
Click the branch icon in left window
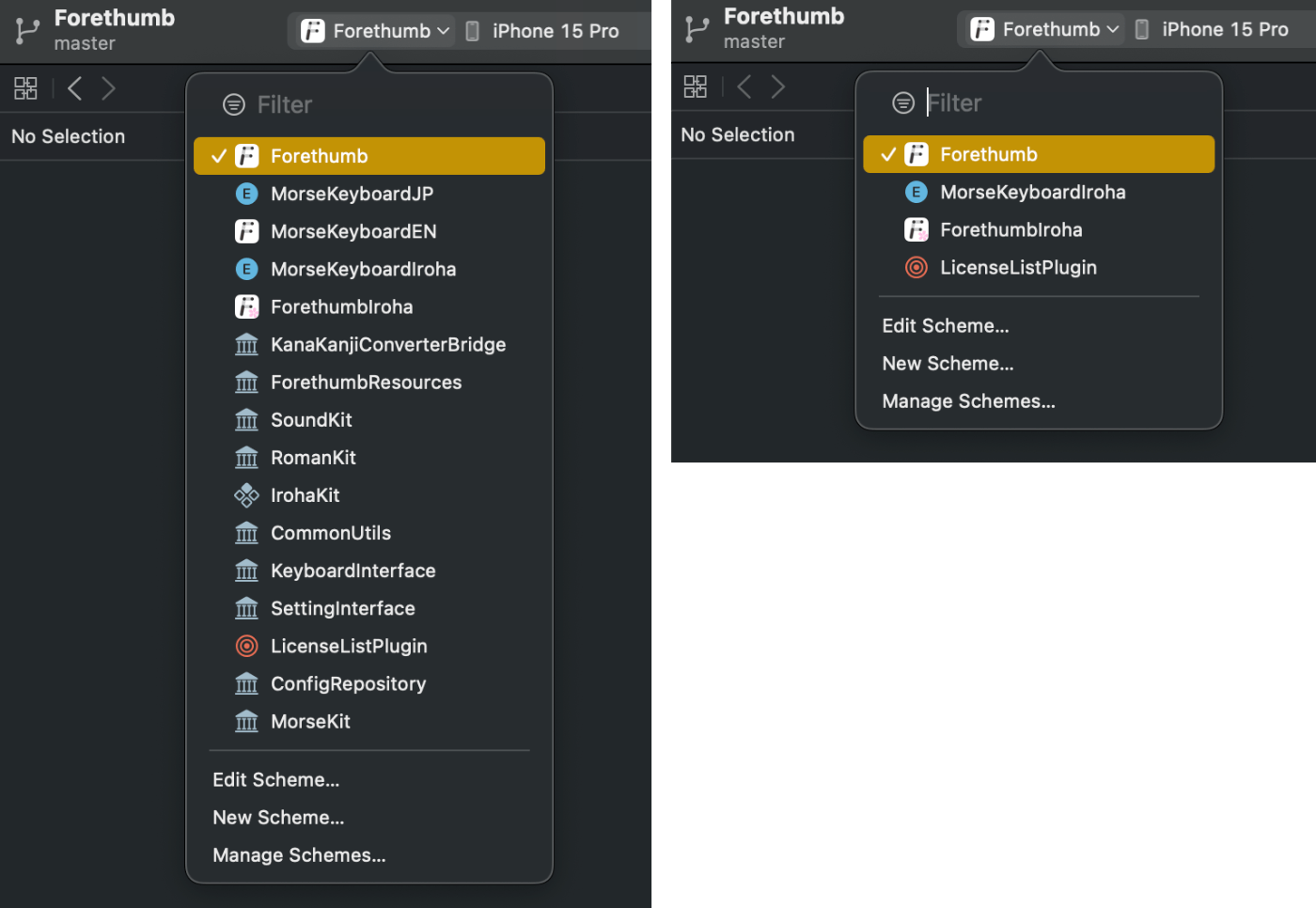click(x=27, y=31)
